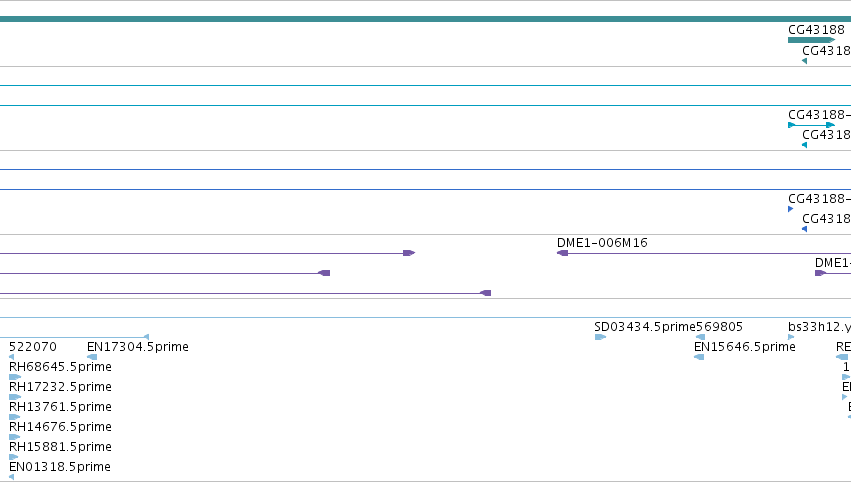Click the arrow glyph under the cut-off RE label
This screenshot has height=482, width=851.
(842, 357)
